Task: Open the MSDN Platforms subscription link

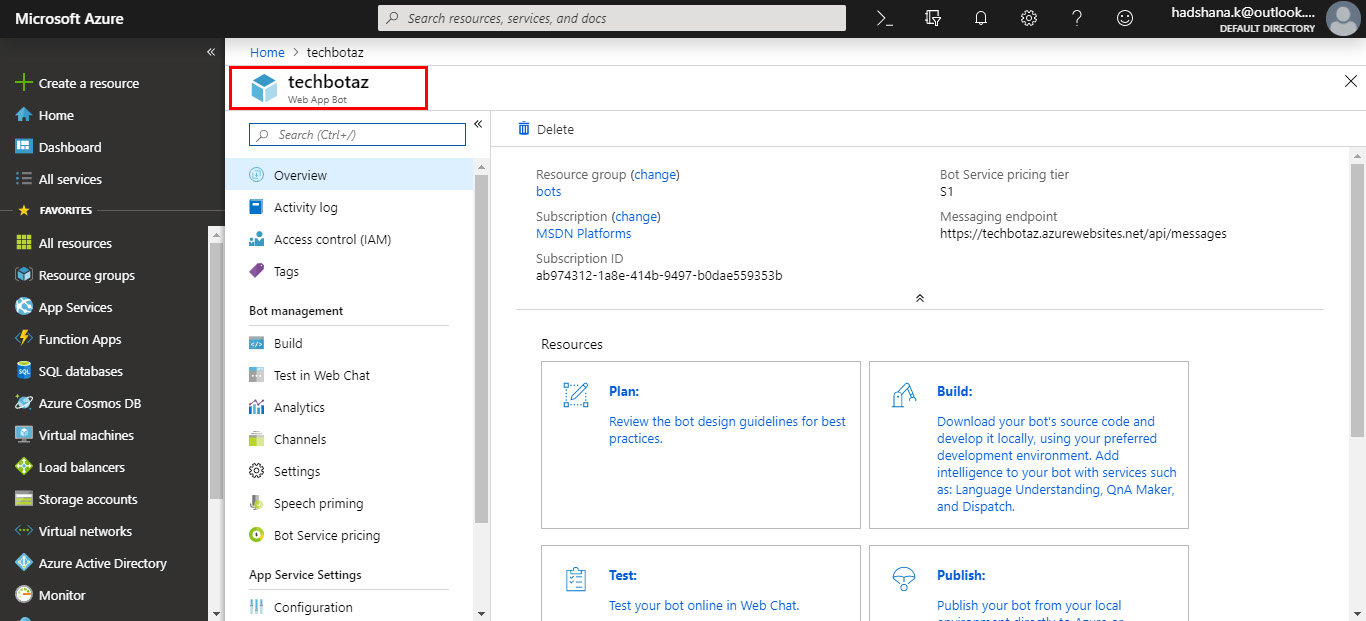Action: click(x=584, y=233)
